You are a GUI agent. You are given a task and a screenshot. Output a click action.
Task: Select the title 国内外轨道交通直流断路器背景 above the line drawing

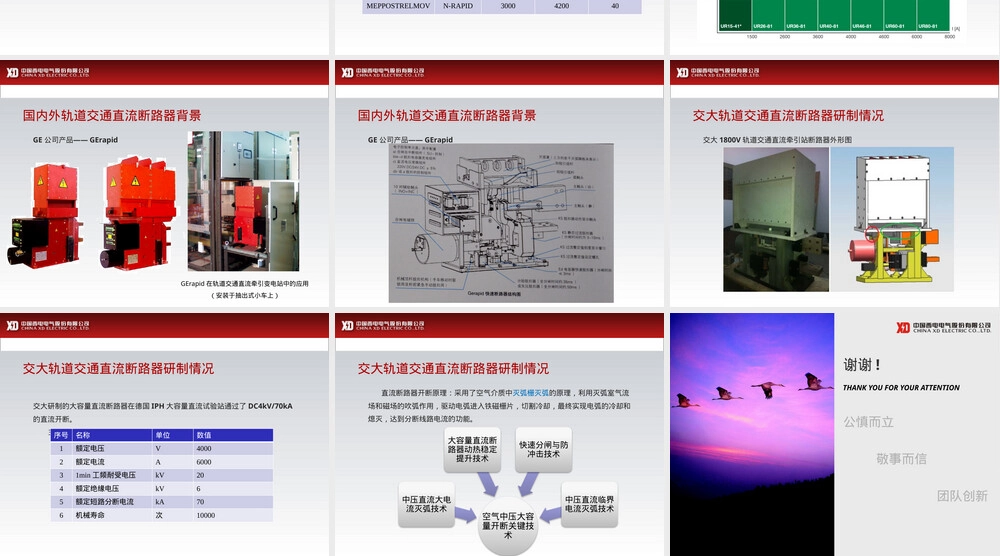(447, 115)
